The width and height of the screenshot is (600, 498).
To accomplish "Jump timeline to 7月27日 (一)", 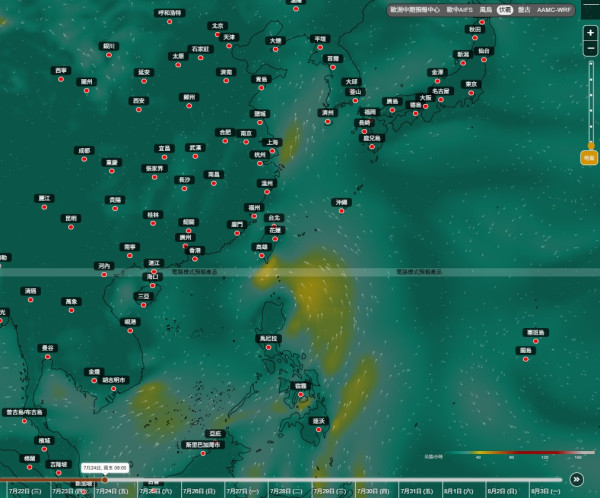I will (243, 491).
